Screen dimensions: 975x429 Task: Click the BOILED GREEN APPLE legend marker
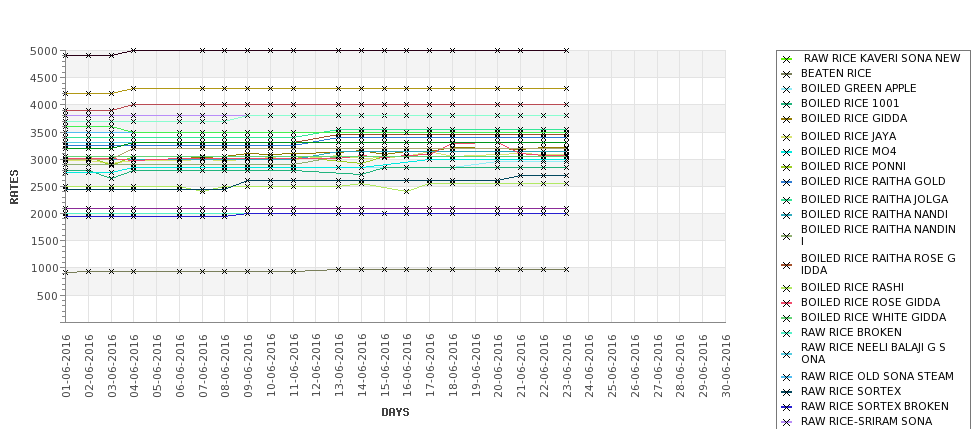pyautogui.click(x=787, y=89)
